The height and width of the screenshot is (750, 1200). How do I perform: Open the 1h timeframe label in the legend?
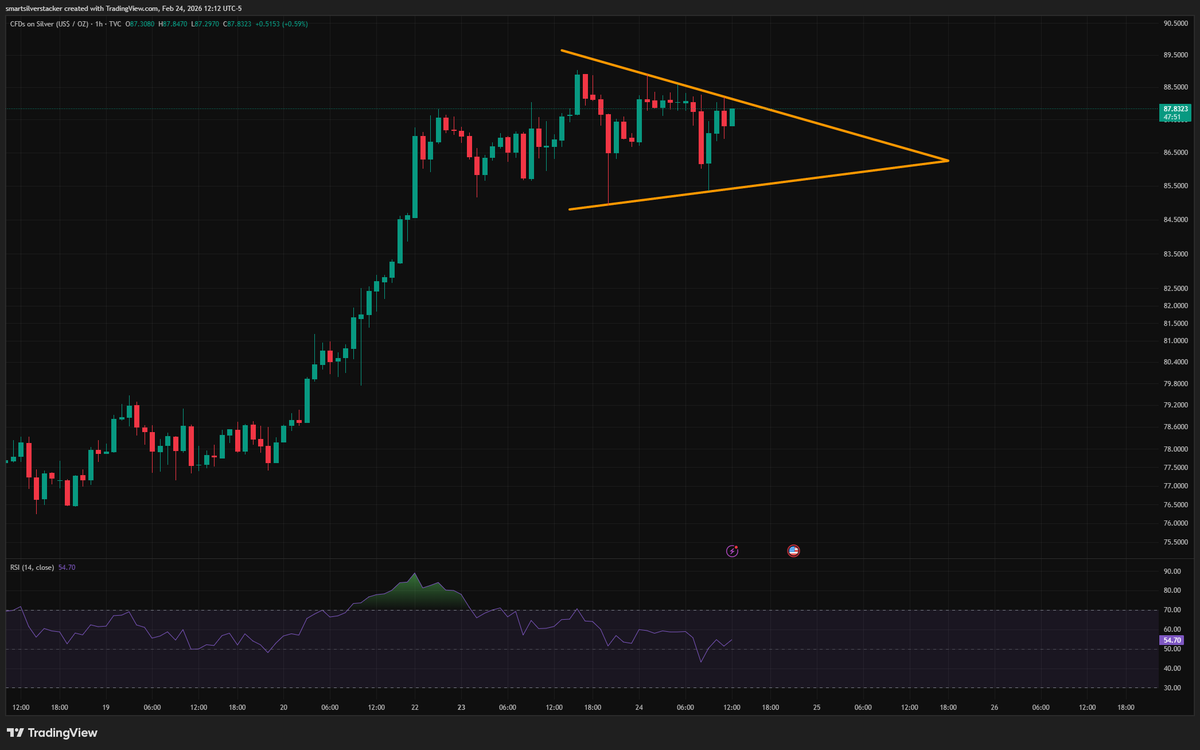coord(97,22)
